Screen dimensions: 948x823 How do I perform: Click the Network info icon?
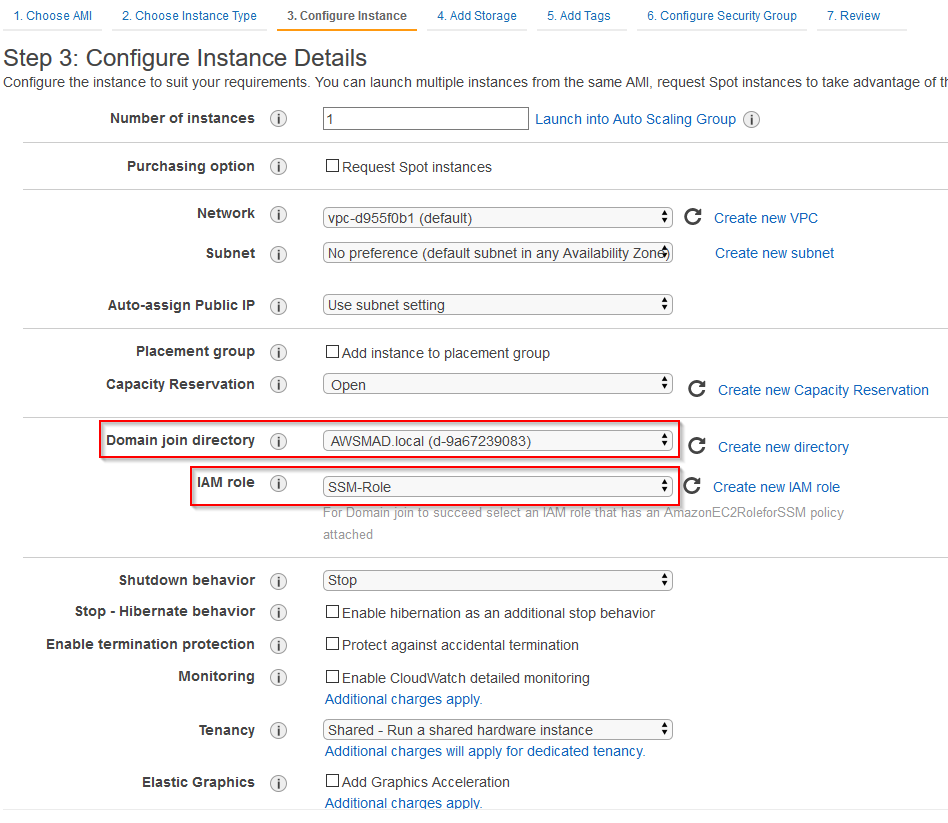pos(278,213)
